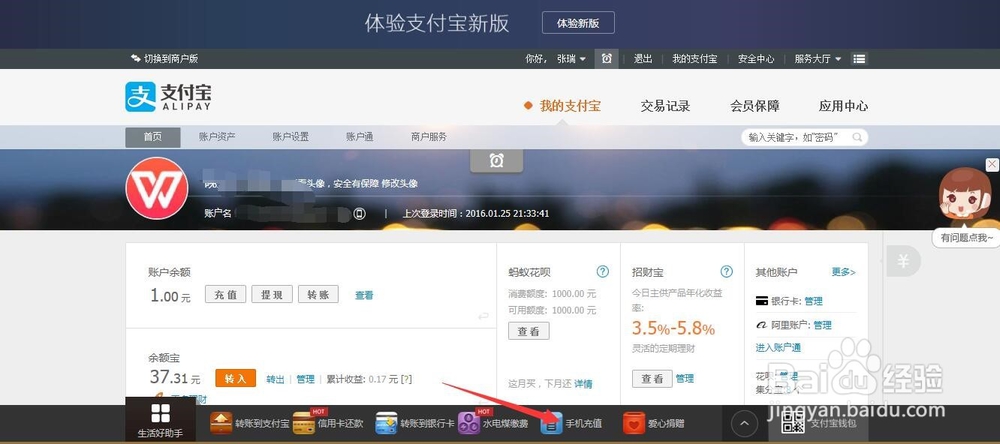
Task: Click the 支付宝钱包 QR code icon
Action: (793, 422)
